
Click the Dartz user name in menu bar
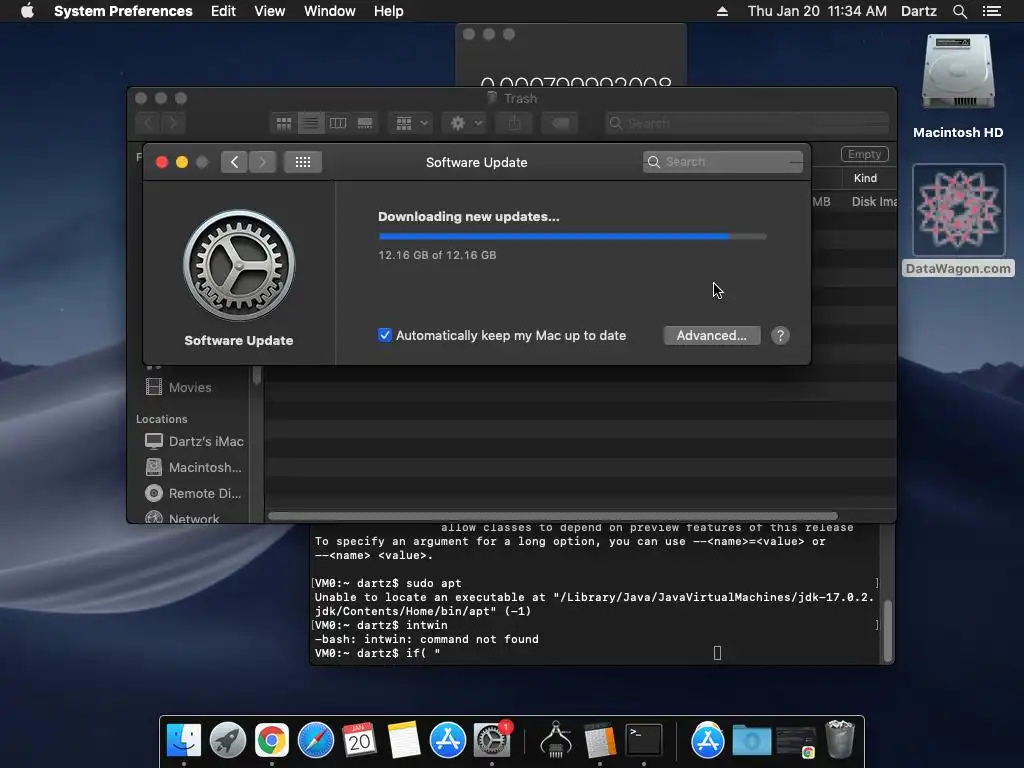918,11
